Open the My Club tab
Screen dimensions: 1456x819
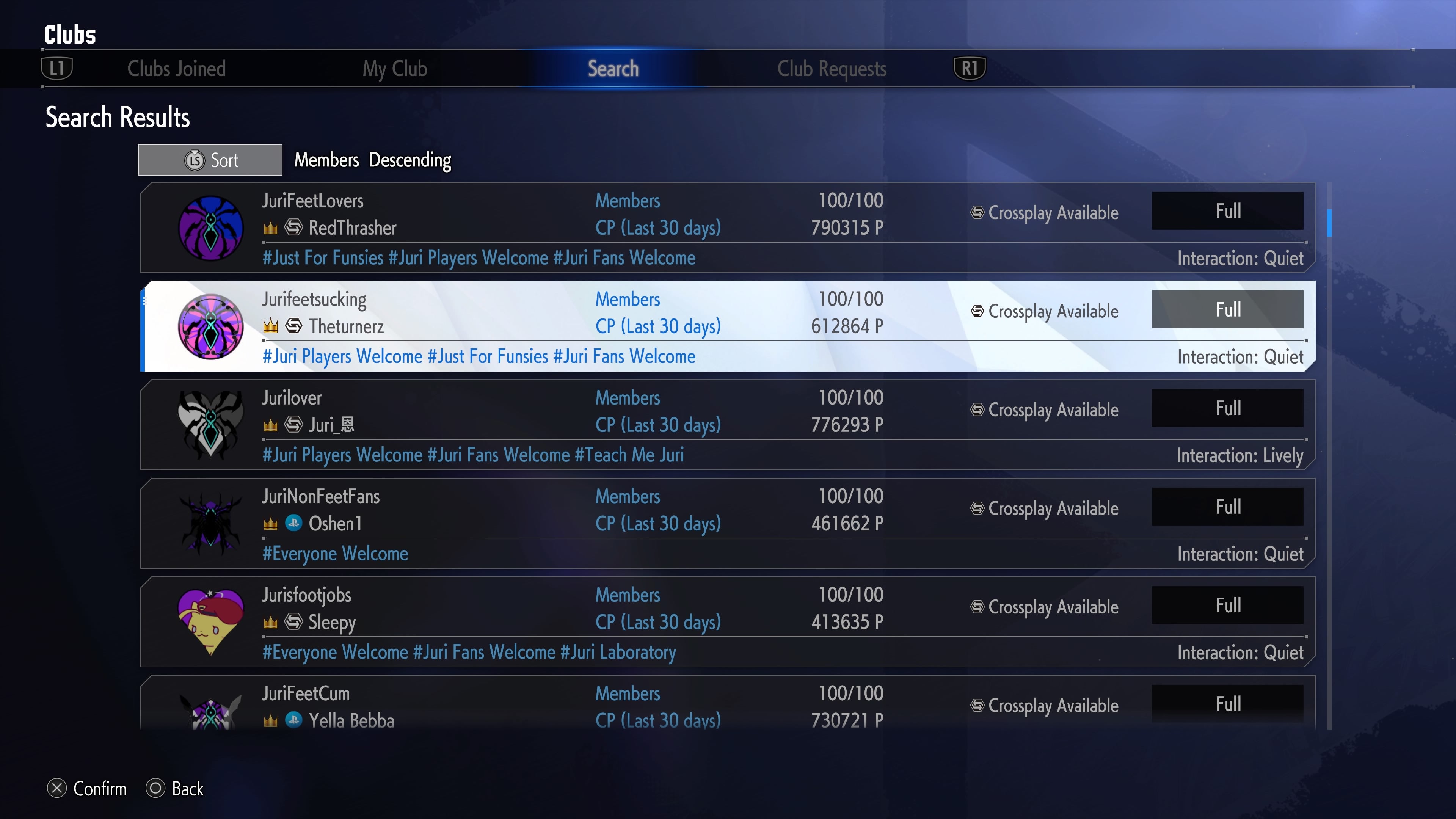click(394, 68)
